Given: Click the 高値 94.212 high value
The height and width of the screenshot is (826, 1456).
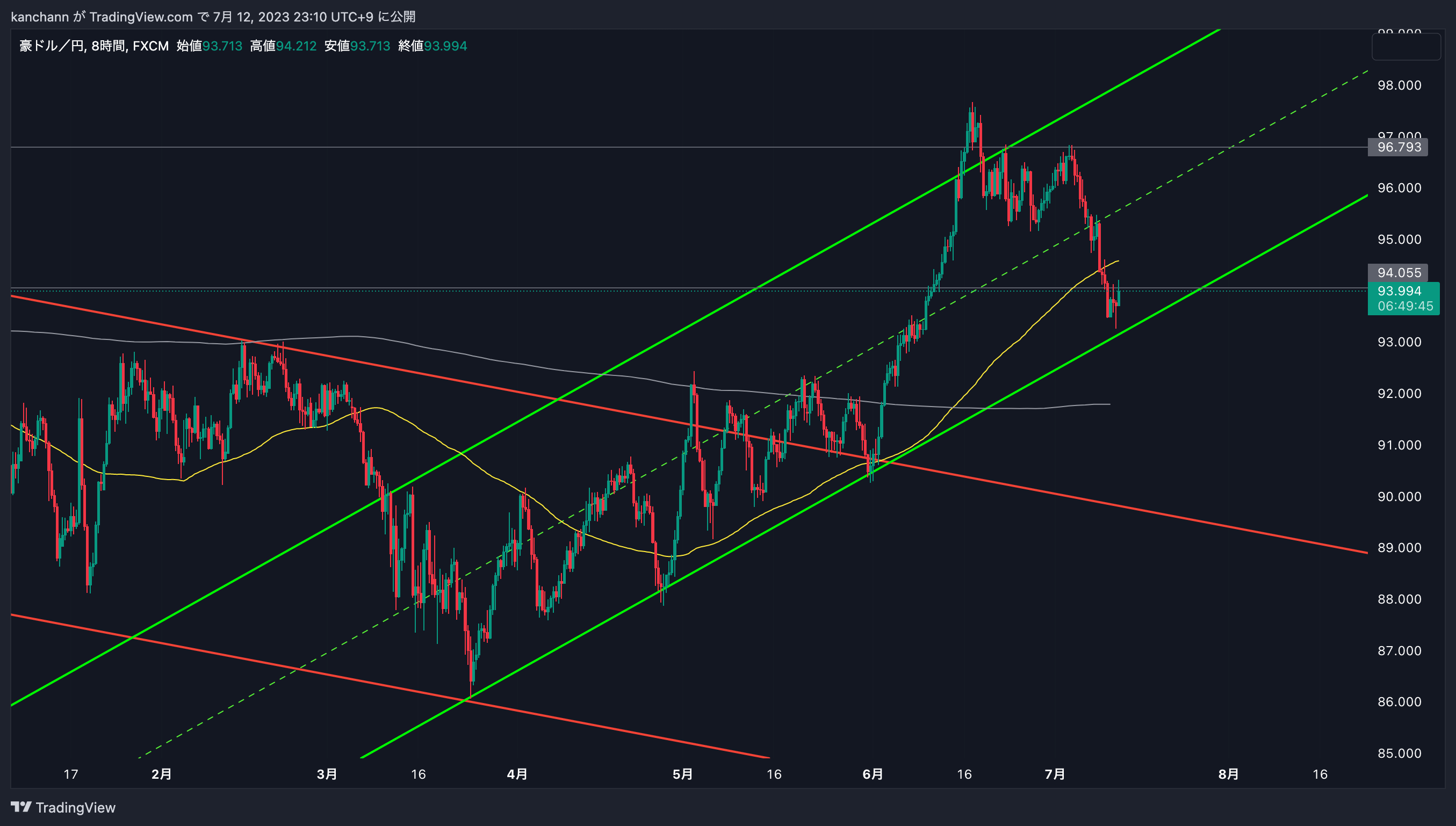Looking at the screenshot, I should 283,46.
